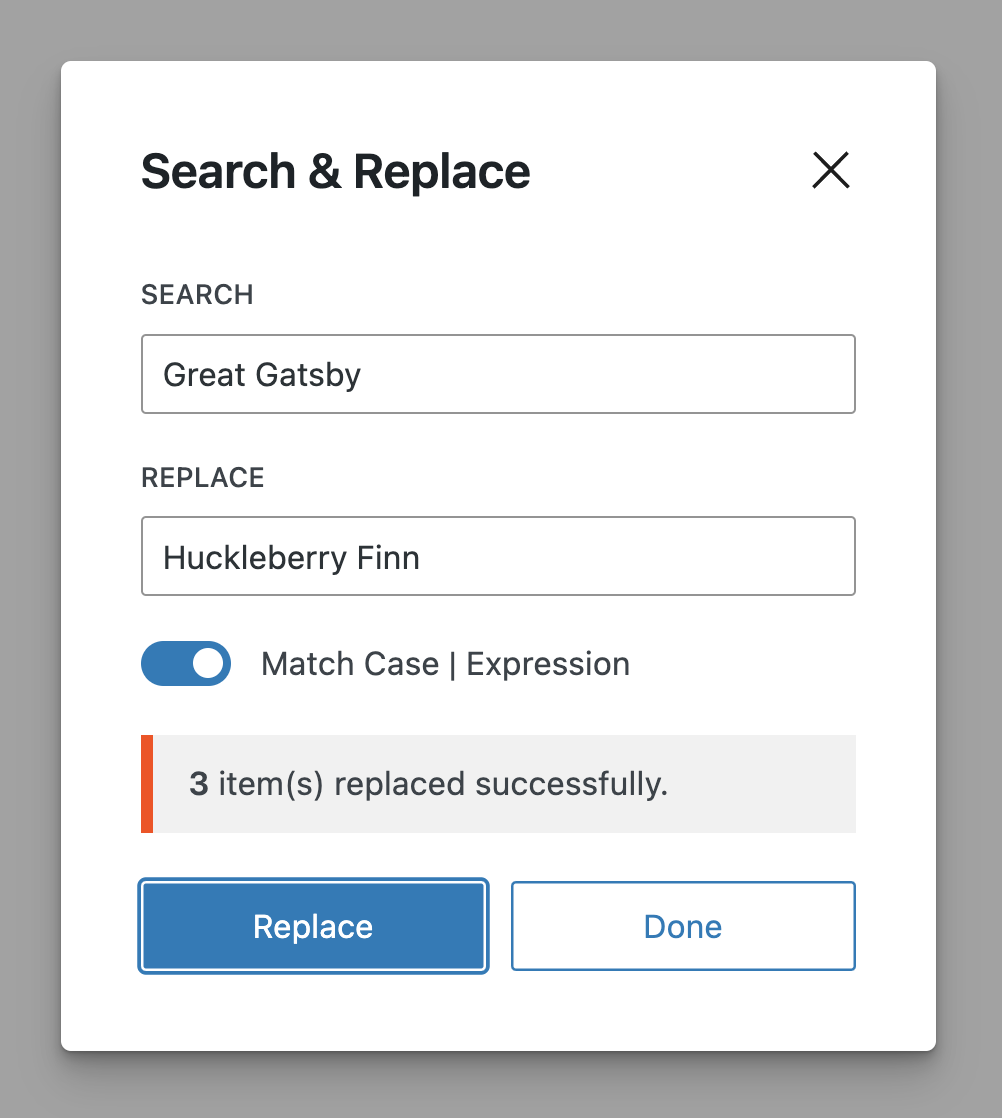Viewport: 1002px width, 1118px height.
Task: Click the Replace field containing Huckleberry Finn
Action: [x=499, y=556]
